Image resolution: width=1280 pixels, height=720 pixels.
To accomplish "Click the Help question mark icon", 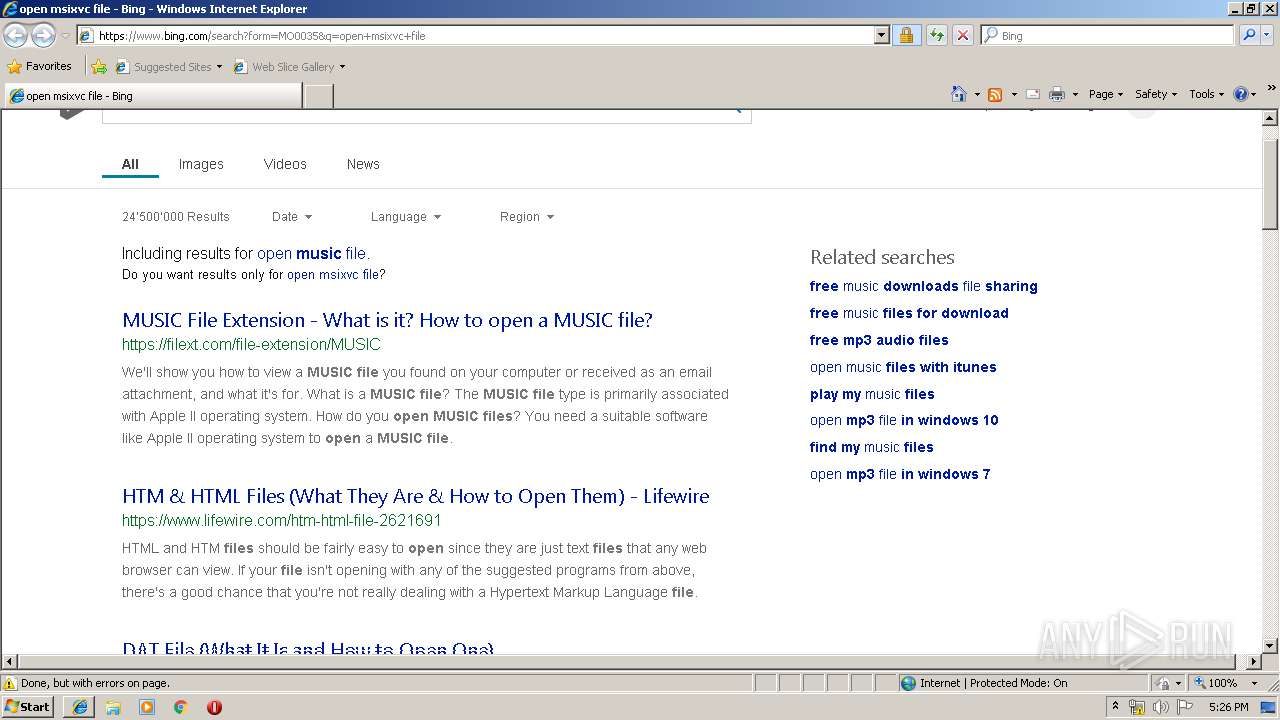I will (x=1241, y=94).
